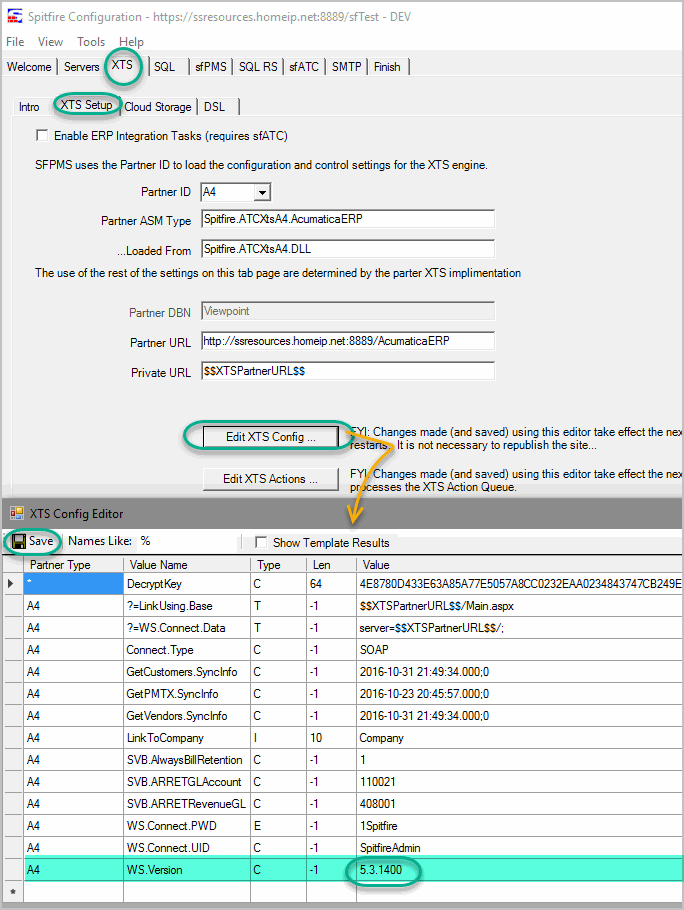Image resolution: width=684 pixels, height=910 pixels.
Task: Switch to the SQL tab
Action: tap(165, 67)
